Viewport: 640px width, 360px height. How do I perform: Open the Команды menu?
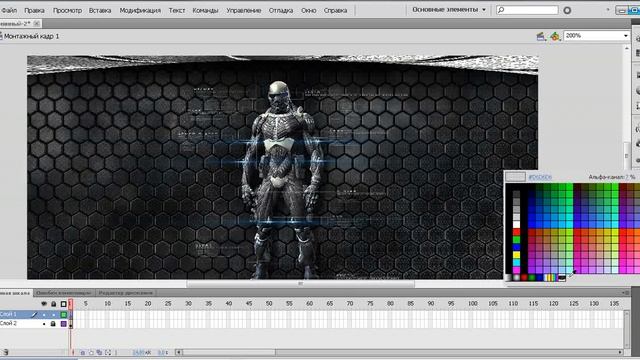coord(205,10)
